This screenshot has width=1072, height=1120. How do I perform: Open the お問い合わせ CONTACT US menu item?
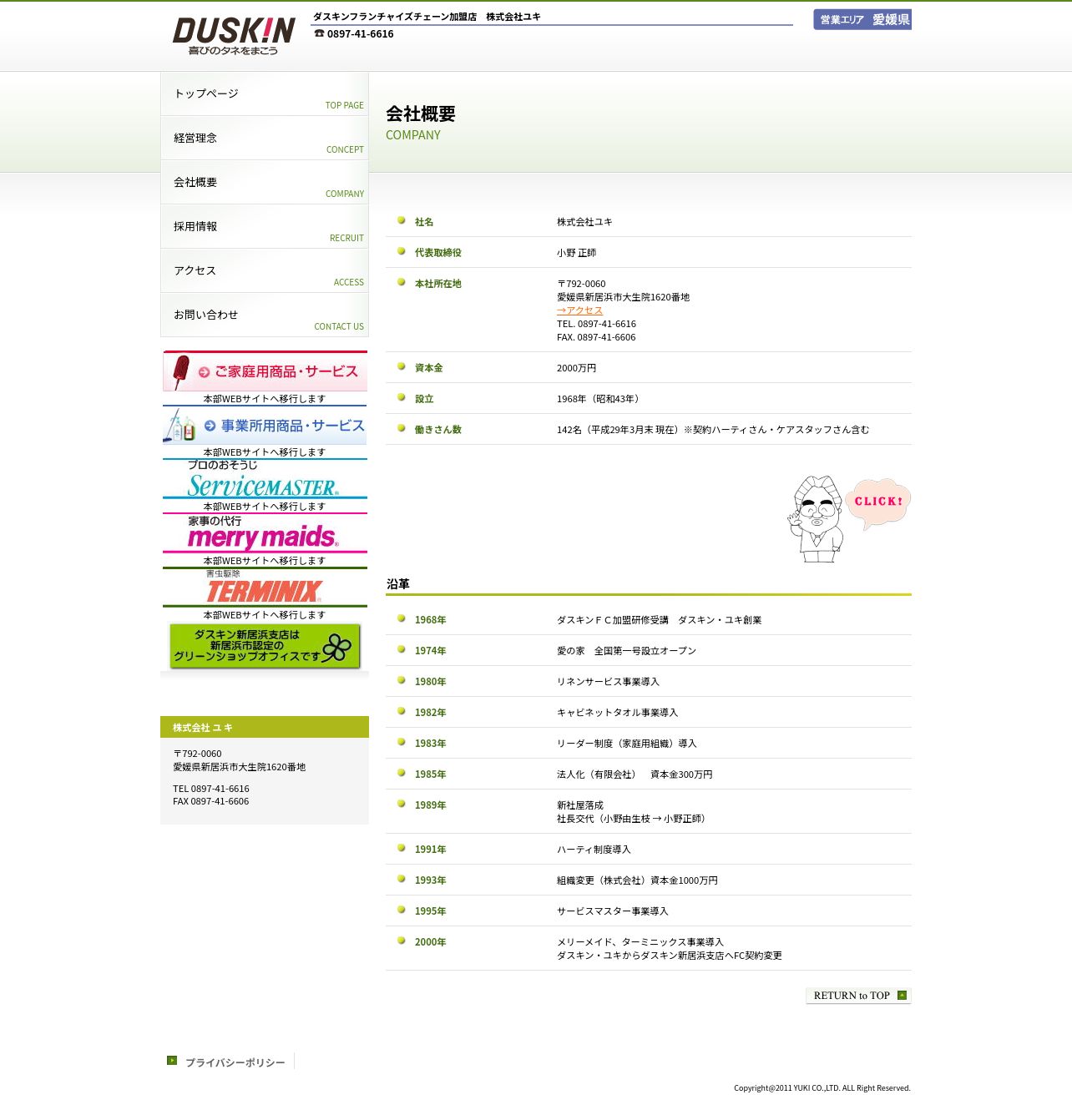point(265,315)
